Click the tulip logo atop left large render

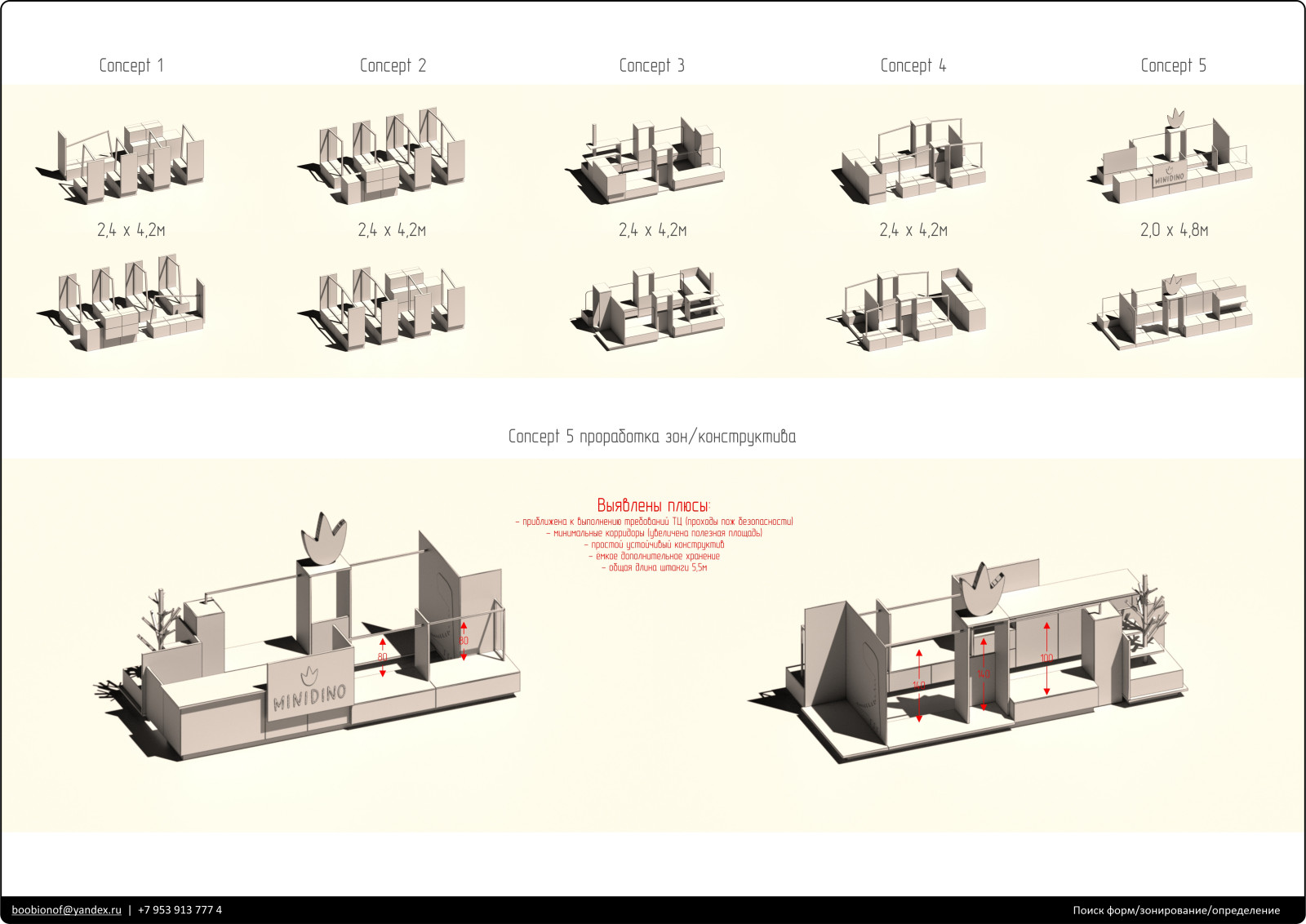click(x=324, y=539)
